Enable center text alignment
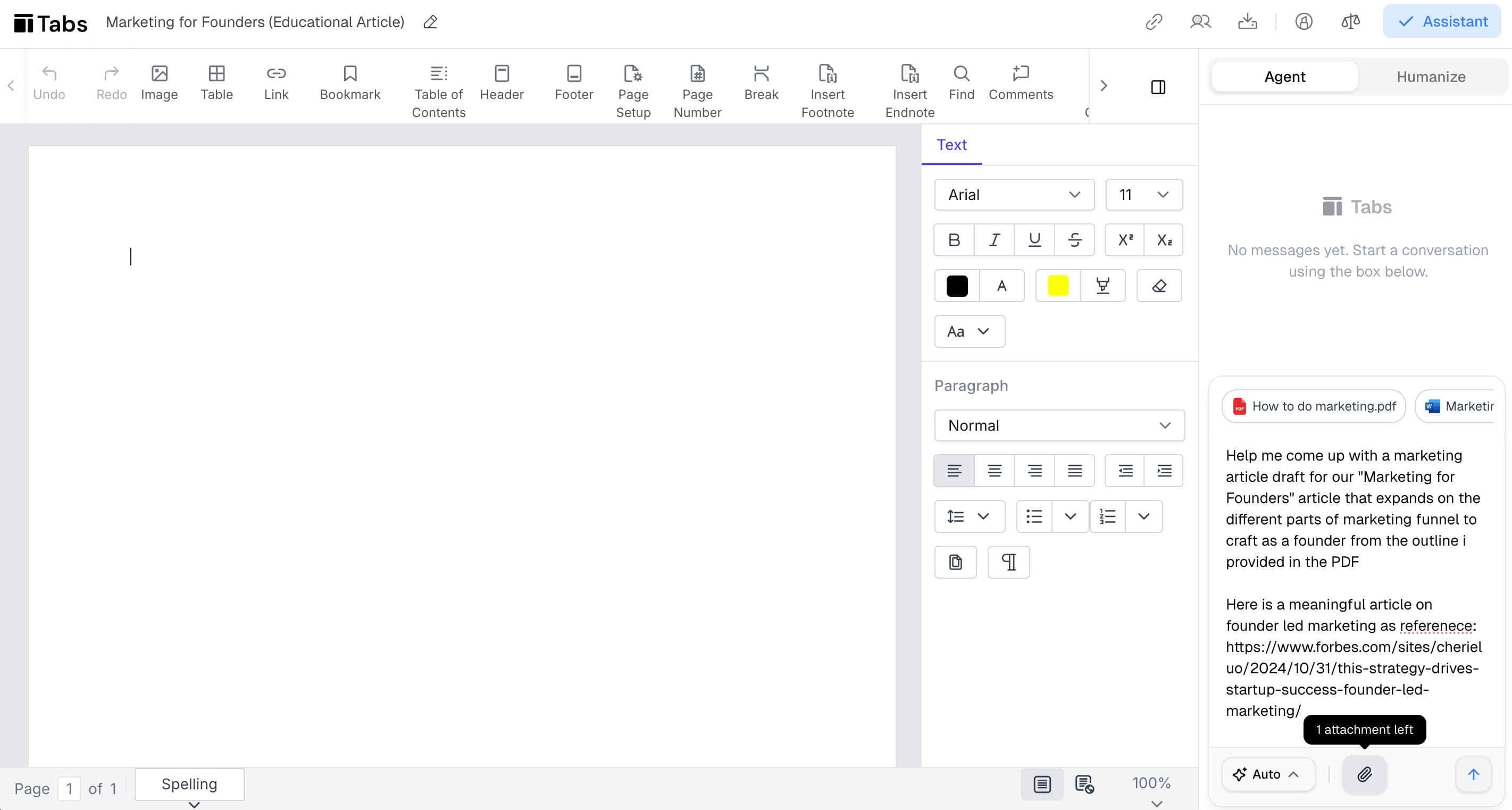This screenshot has height=810, width=1512. 993,471
